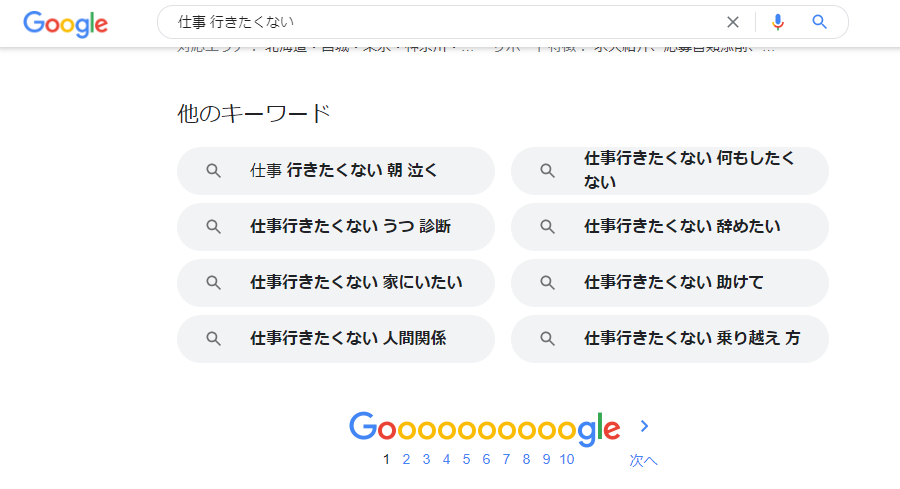Click magnifier icon beside 辞めたい suggestion
Screen dimensions: 900x489
point(548,227)
